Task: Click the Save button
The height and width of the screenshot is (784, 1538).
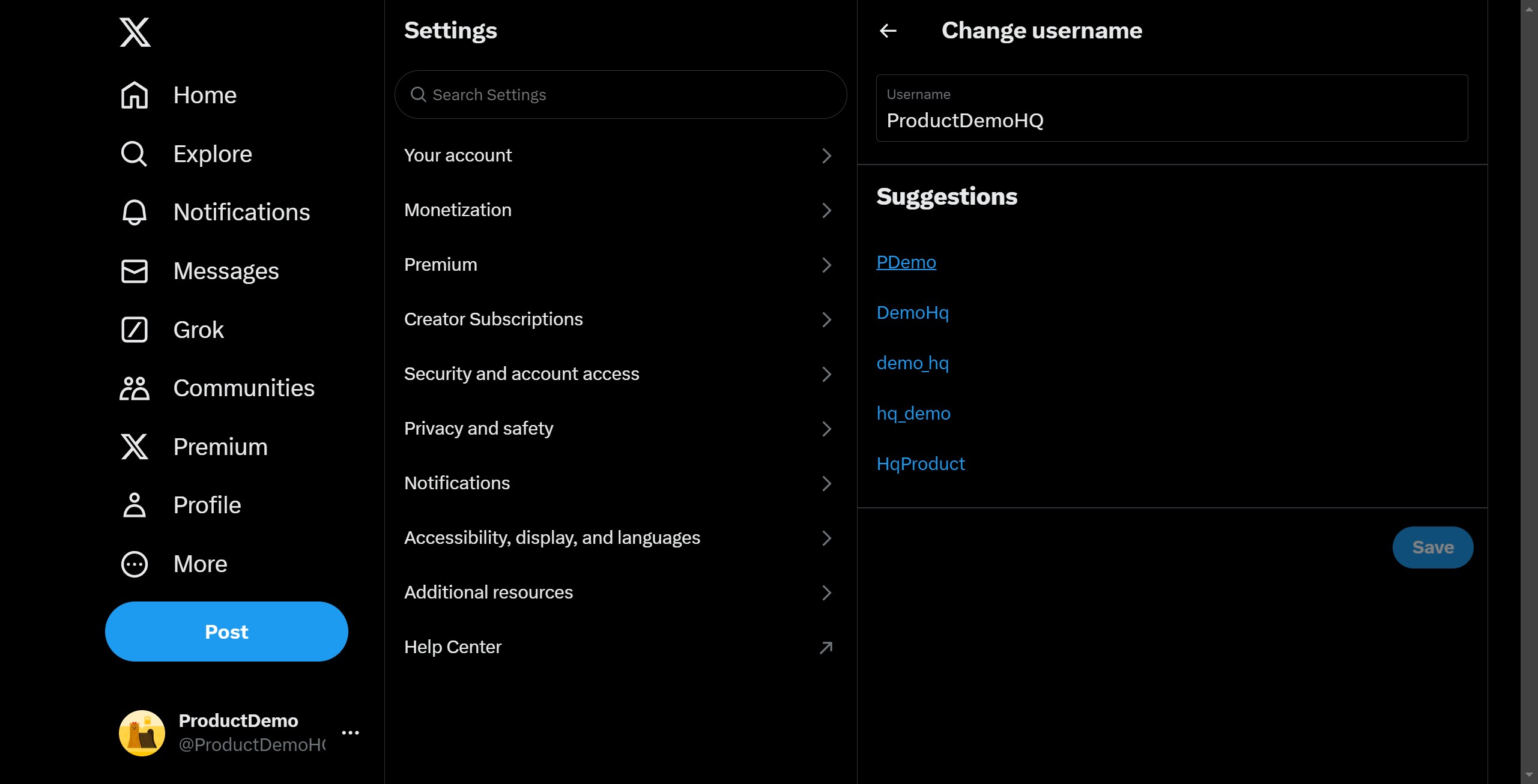Action: [x=1432, y=547]
